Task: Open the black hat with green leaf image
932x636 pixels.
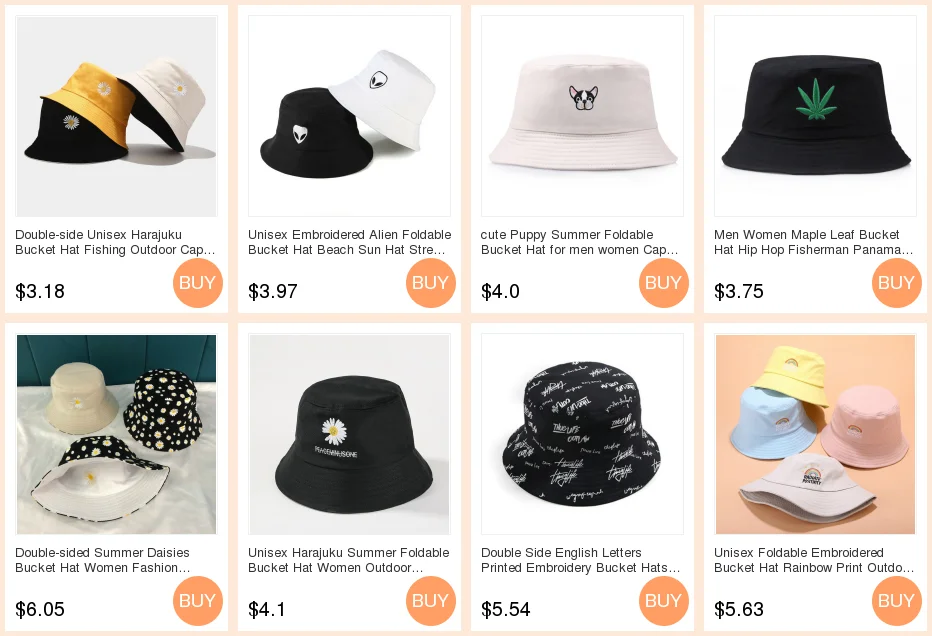Action: [816, 116]
